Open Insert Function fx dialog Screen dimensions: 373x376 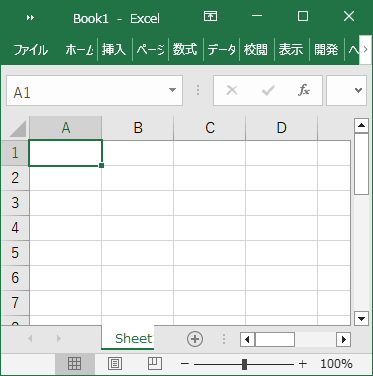304,90
